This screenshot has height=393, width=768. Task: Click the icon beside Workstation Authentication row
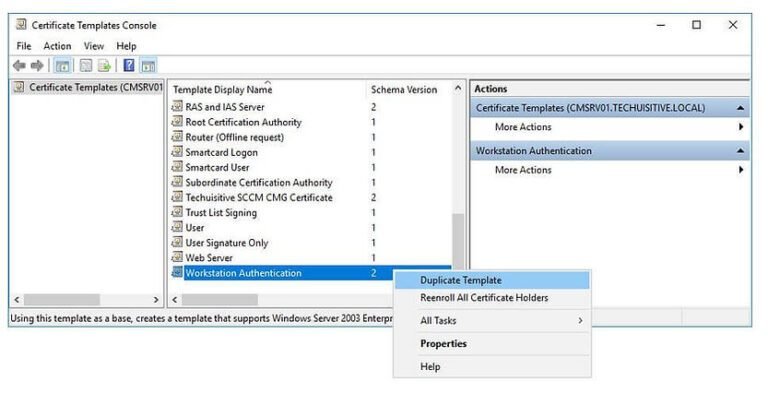[x=177, y=272]
